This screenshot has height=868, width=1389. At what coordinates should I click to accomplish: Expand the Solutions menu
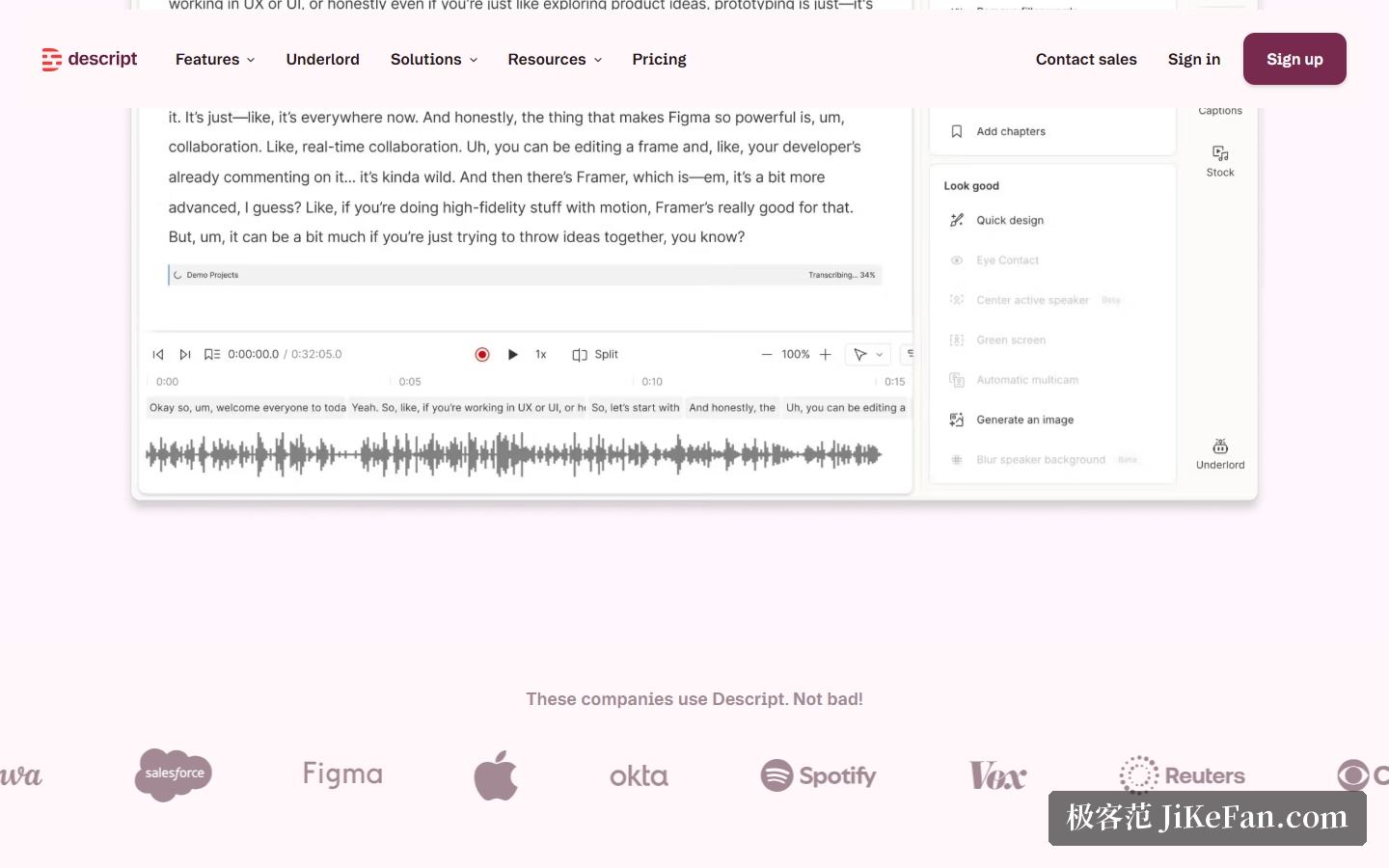coord(434,59)
